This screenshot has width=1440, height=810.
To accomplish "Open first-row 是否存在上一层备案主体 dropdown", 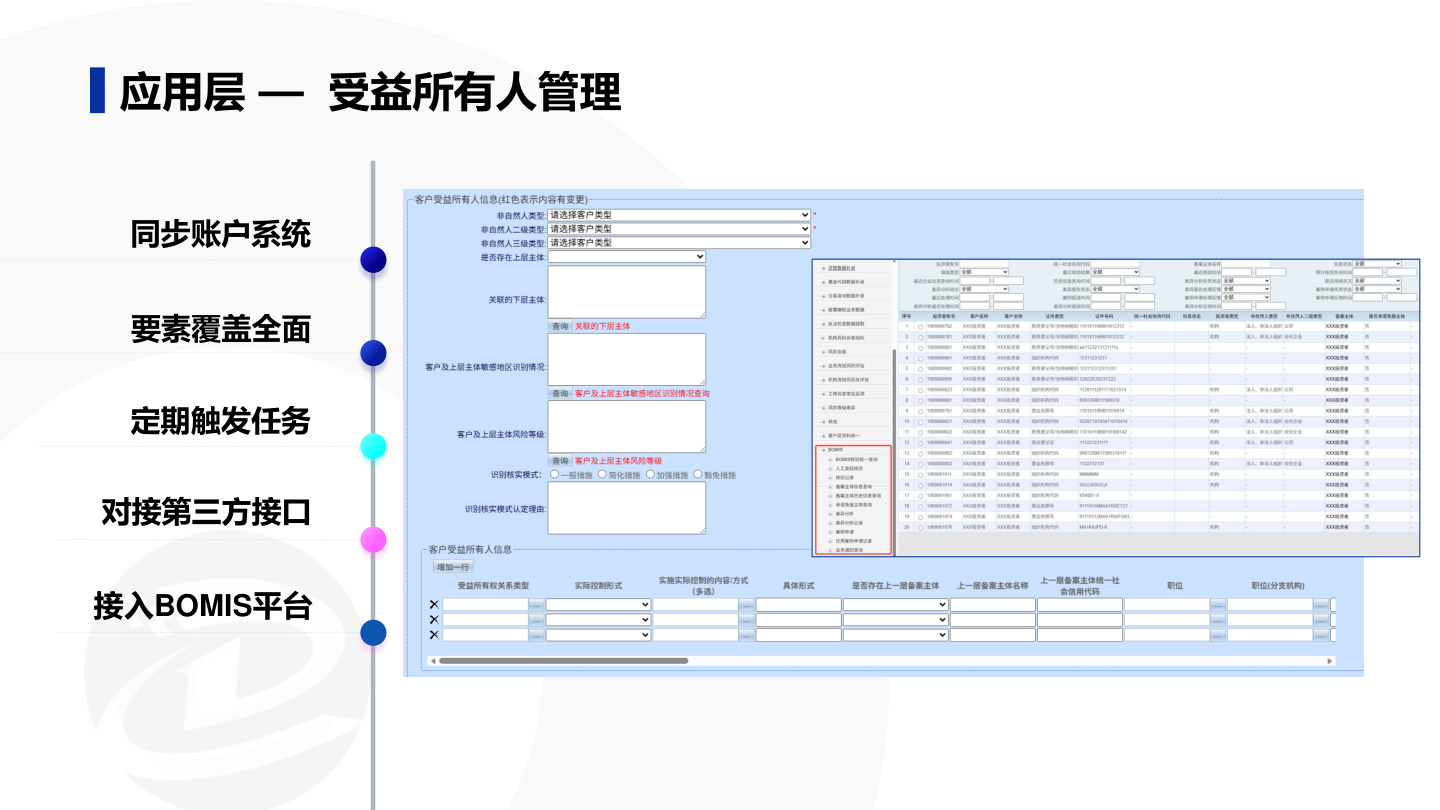I will [x=896, y=605].
